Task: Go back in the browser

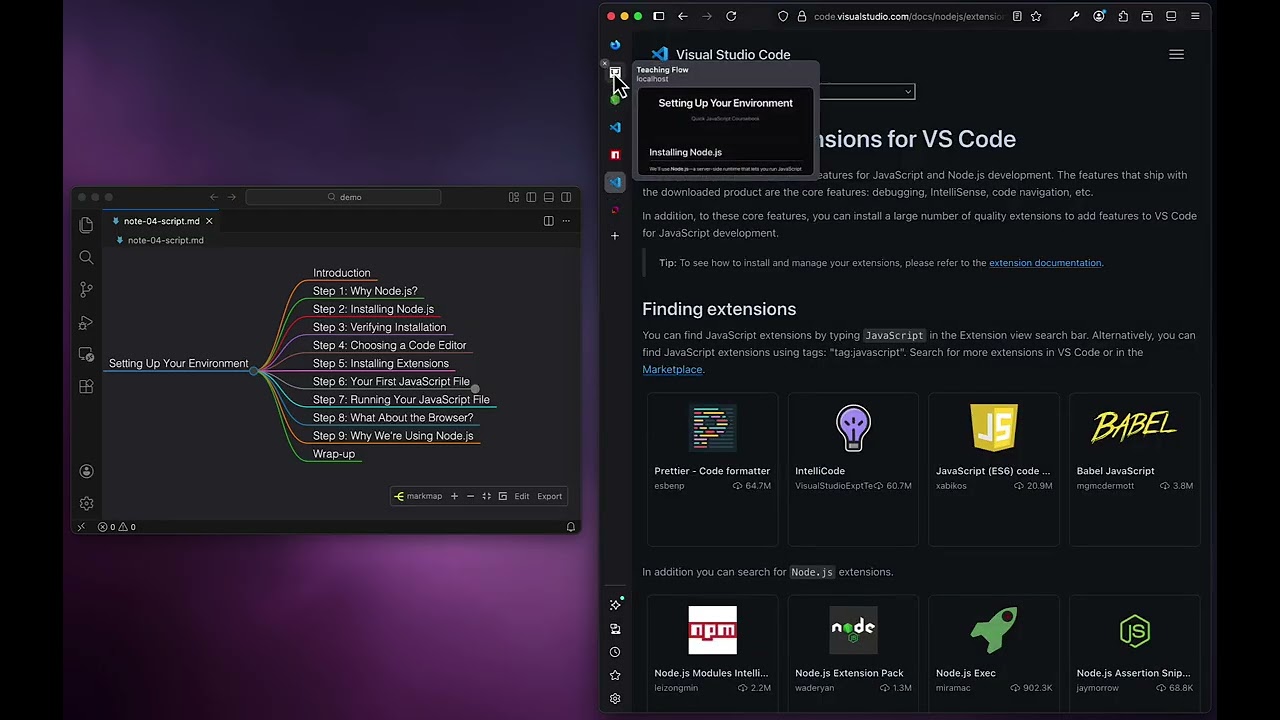Action: 682,16
